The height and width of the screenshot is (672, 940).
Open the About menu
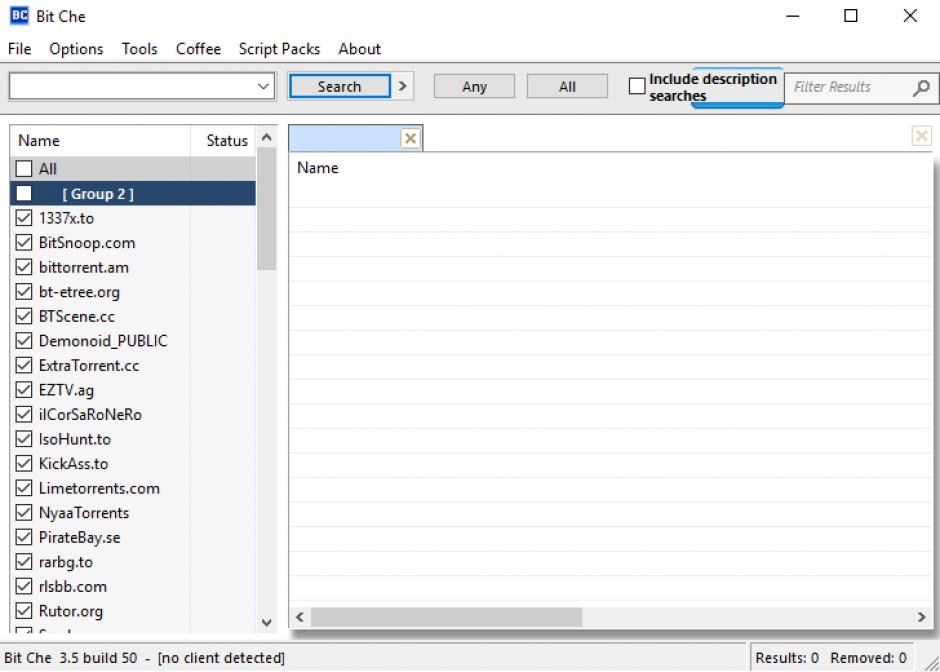pos(359,49)
